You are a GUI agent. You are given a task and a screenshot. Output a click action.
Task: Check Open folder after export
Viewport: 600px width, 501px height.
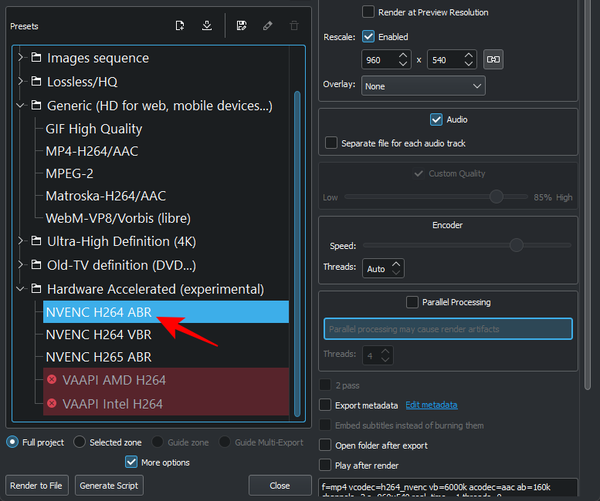point(325,445)
